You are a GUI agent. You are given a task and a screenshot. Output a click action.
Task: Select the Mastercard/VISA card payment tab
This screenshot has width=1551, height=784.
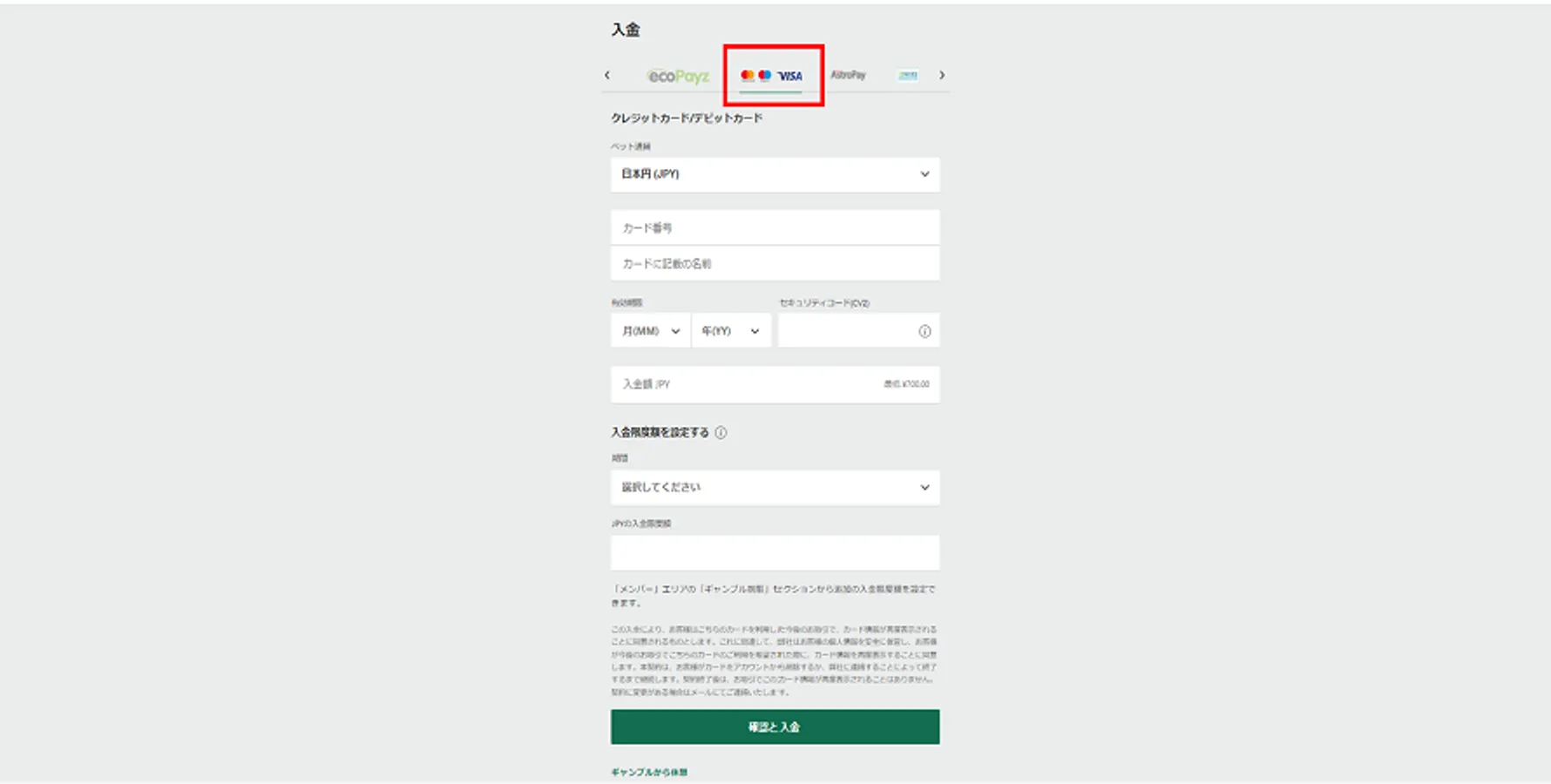tap(771, 76)
